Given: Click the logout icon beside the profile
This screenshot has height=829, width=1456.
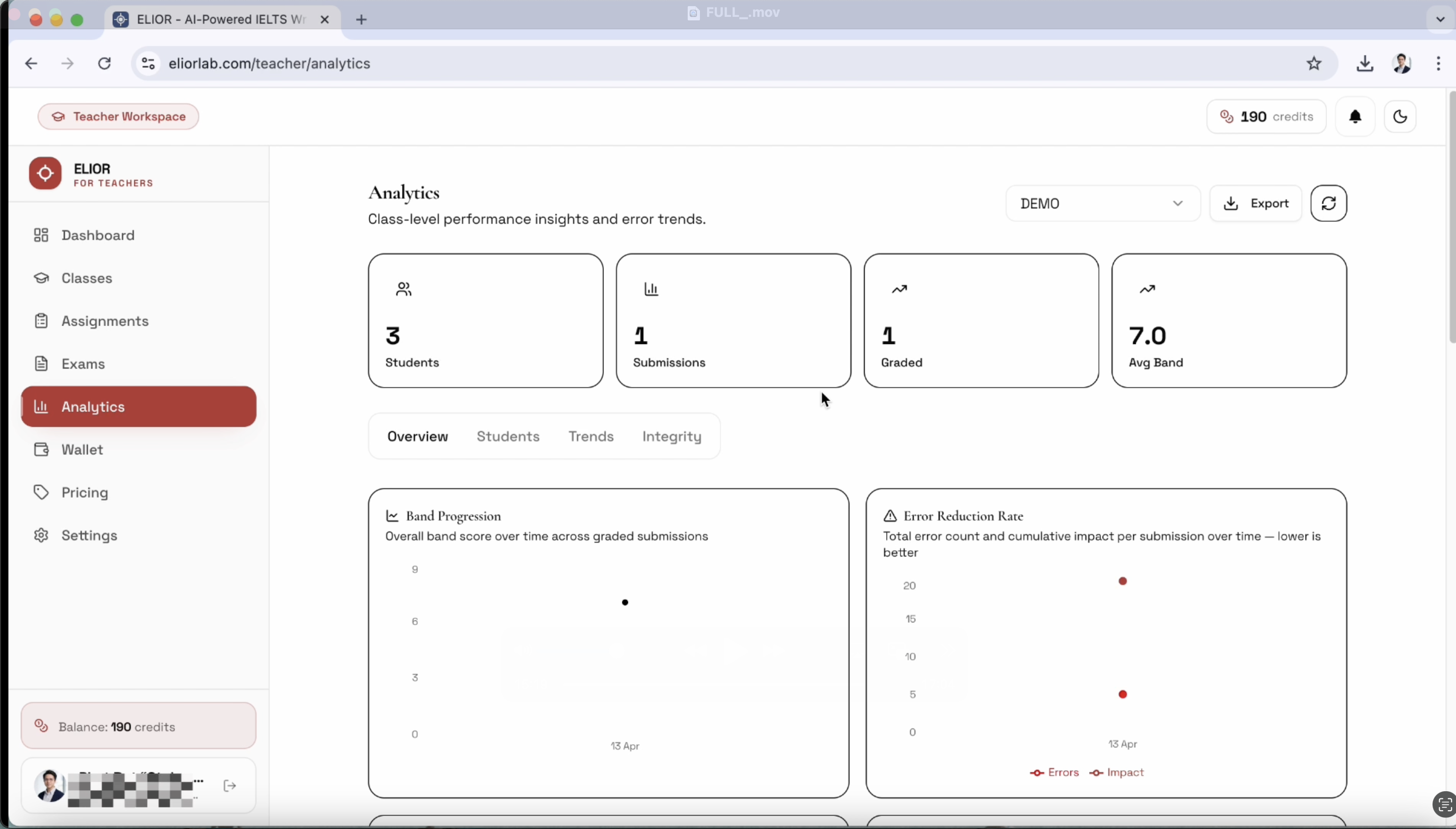Looking at the screenshot, I should pyautogui.click(x=230, y=786).
